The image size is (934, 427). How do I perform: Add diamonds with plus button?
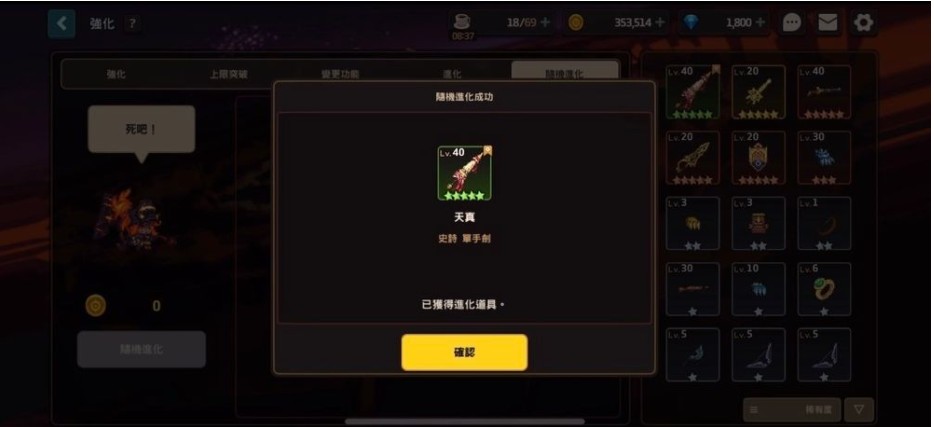[x=760, y=23]
